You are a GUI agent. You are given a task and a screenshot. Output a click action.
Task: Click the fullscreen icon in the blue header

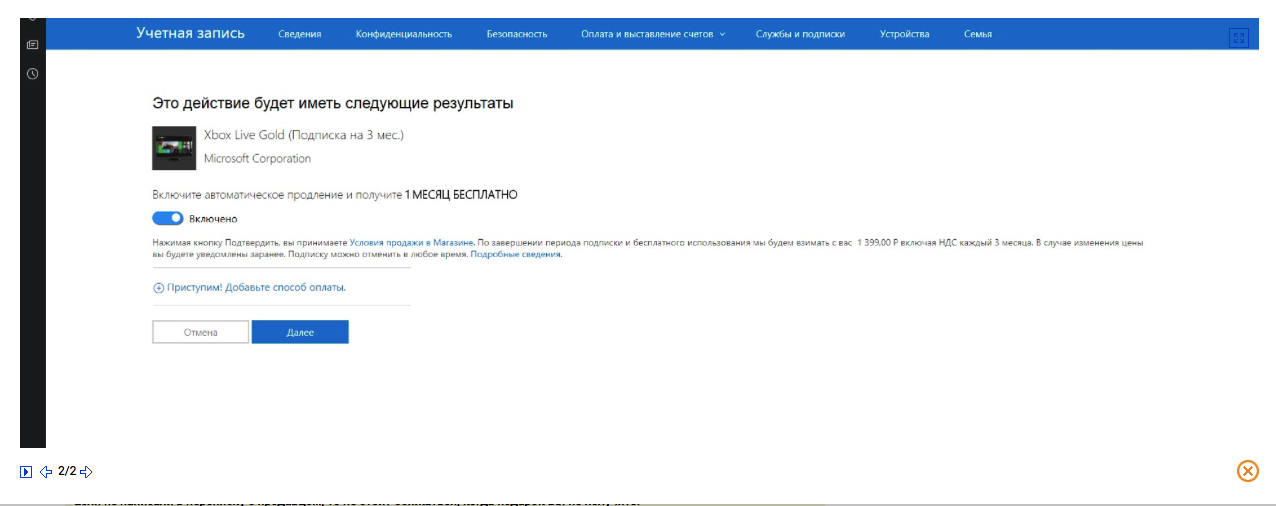click(x=1239, y=37)
